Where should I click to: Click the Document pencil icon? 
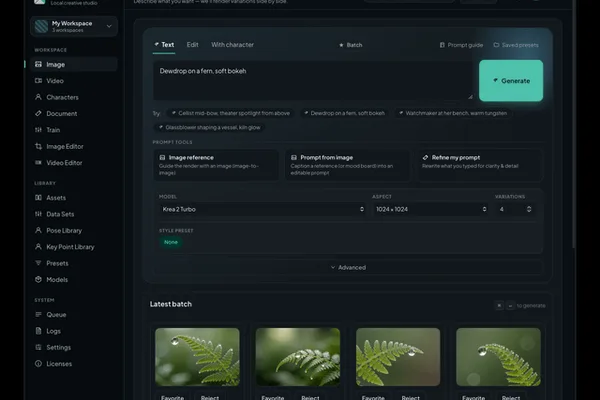point(38,113)
